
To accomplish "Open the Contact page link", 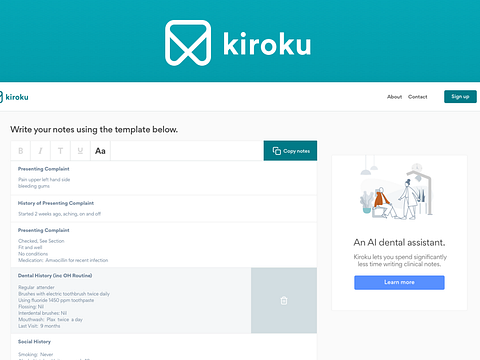I will point(417,97).
